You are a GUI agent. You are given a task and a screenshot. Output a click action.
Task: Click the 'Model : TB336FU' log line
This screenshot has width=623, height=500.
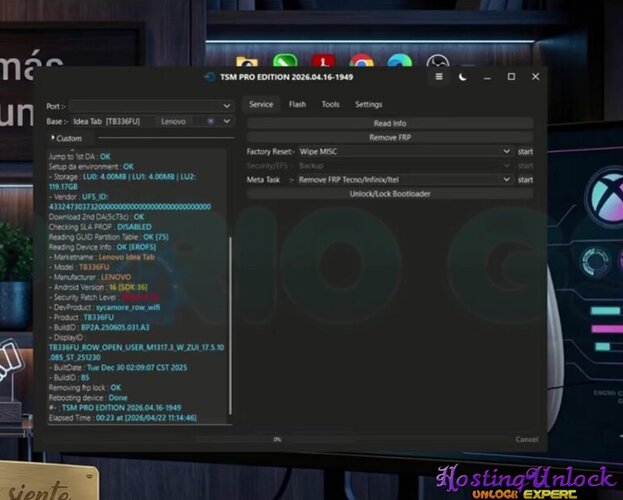79,267
